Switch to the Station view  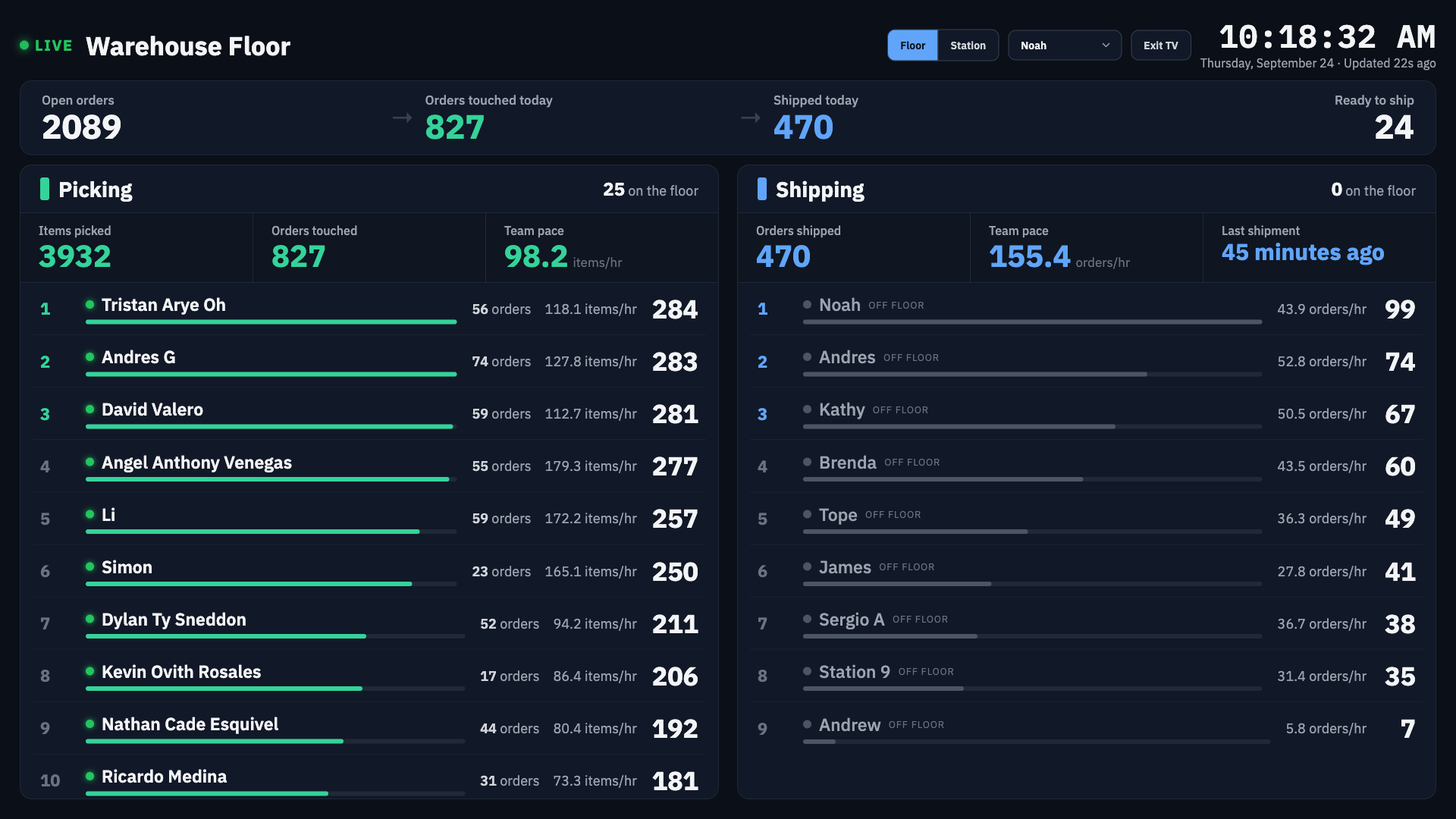(x=968, y=45)
